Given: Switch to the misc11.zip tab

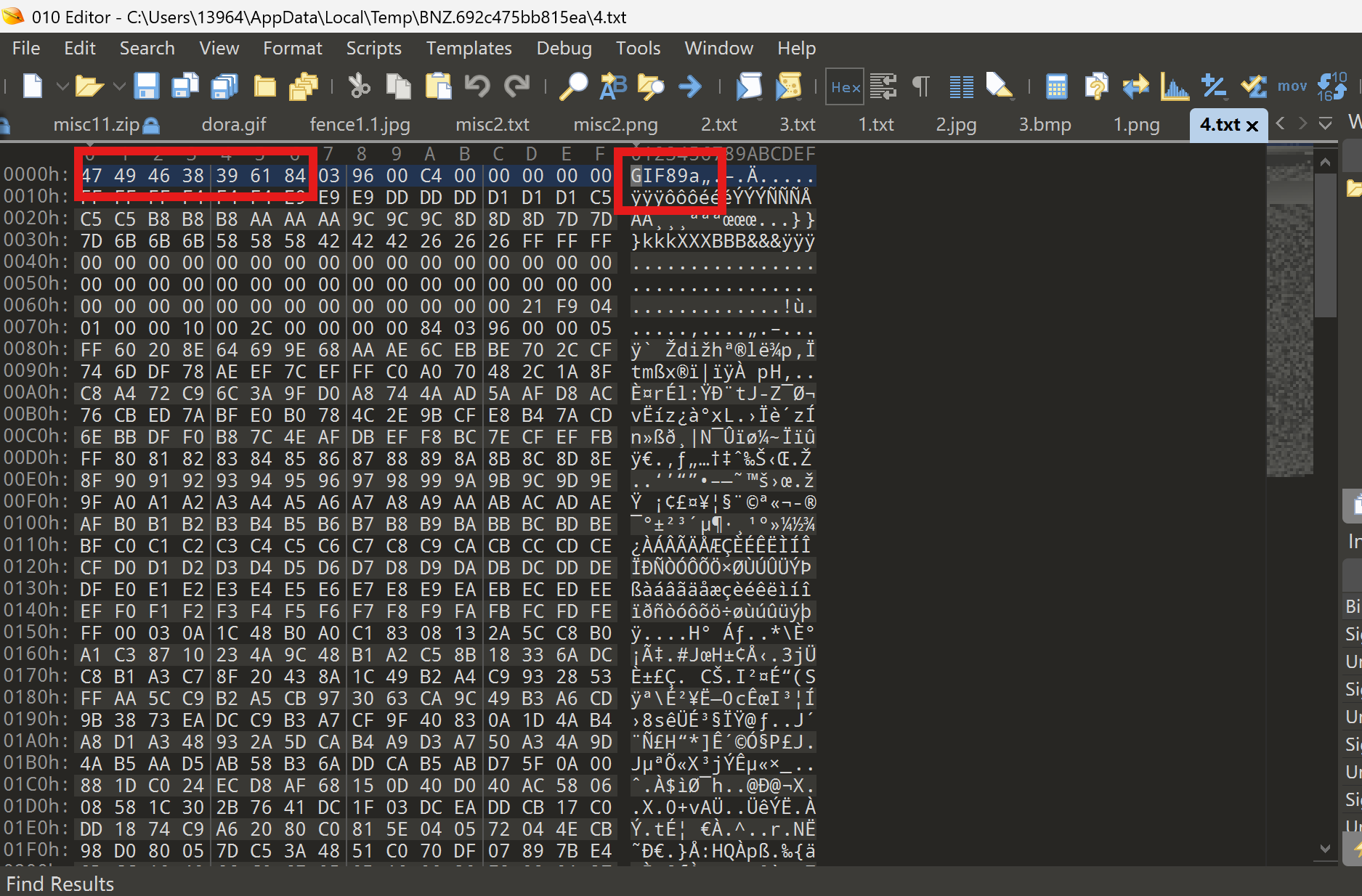Looking at the screenshot, I should tap(96, 125).
